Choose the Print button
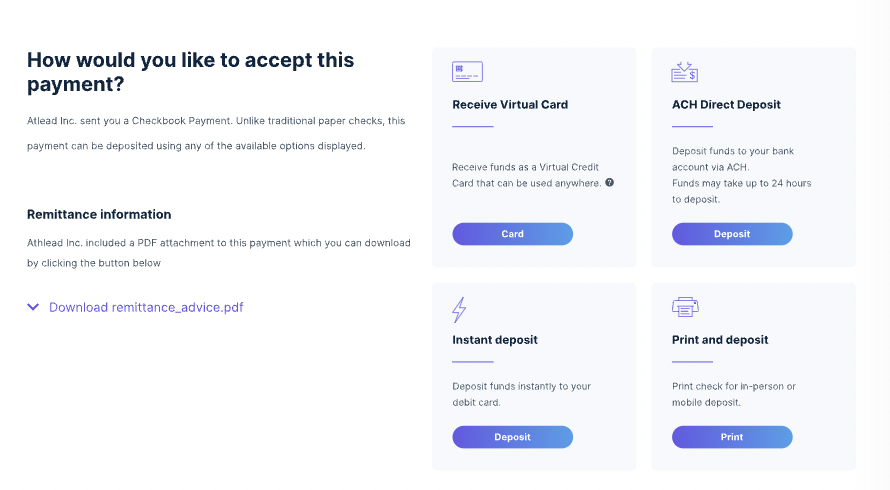 pyautogui.click(x=732, y=437)
